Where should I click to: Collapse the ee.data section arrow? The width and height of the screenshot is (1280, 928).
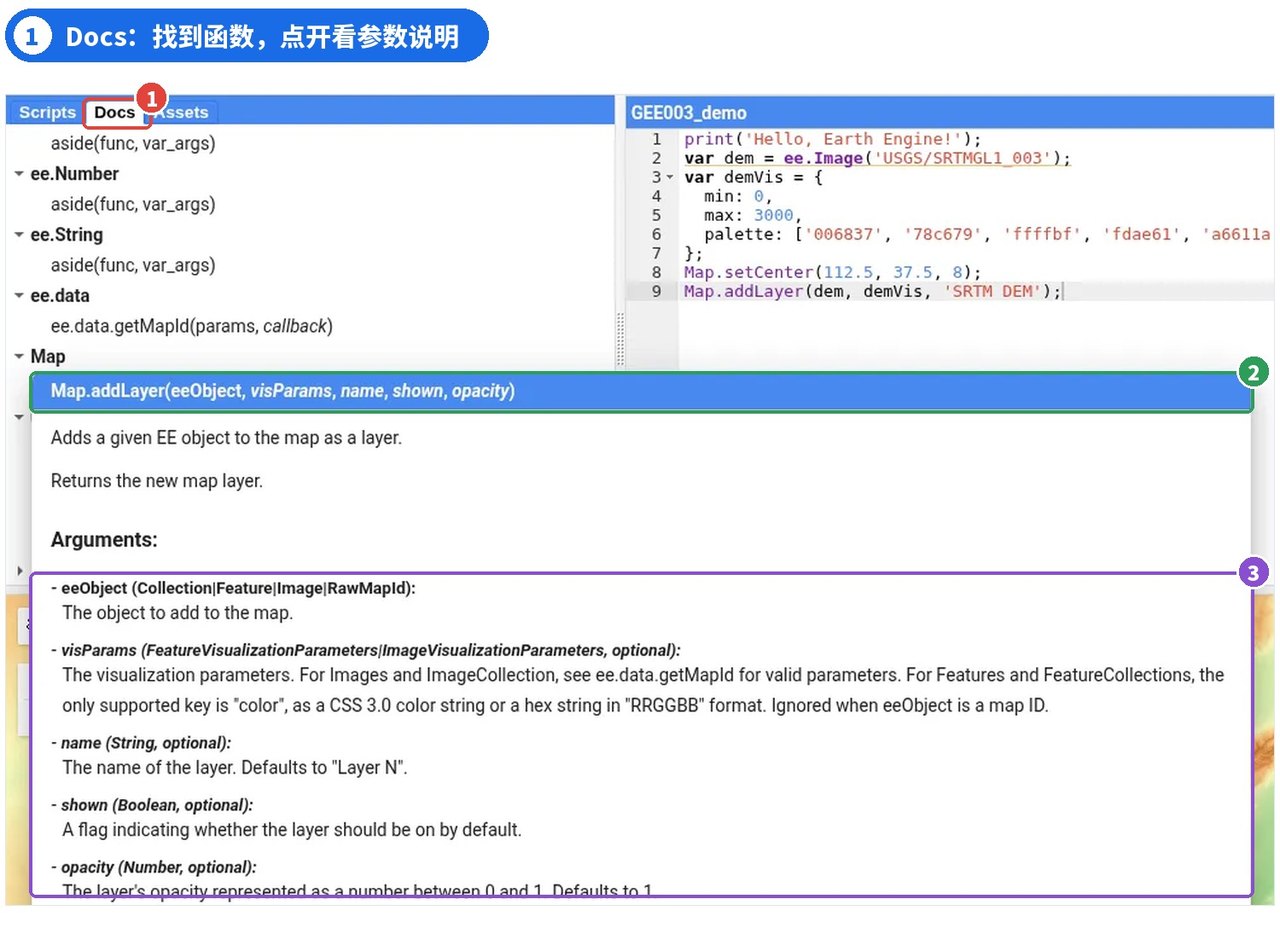coord(19,296)
